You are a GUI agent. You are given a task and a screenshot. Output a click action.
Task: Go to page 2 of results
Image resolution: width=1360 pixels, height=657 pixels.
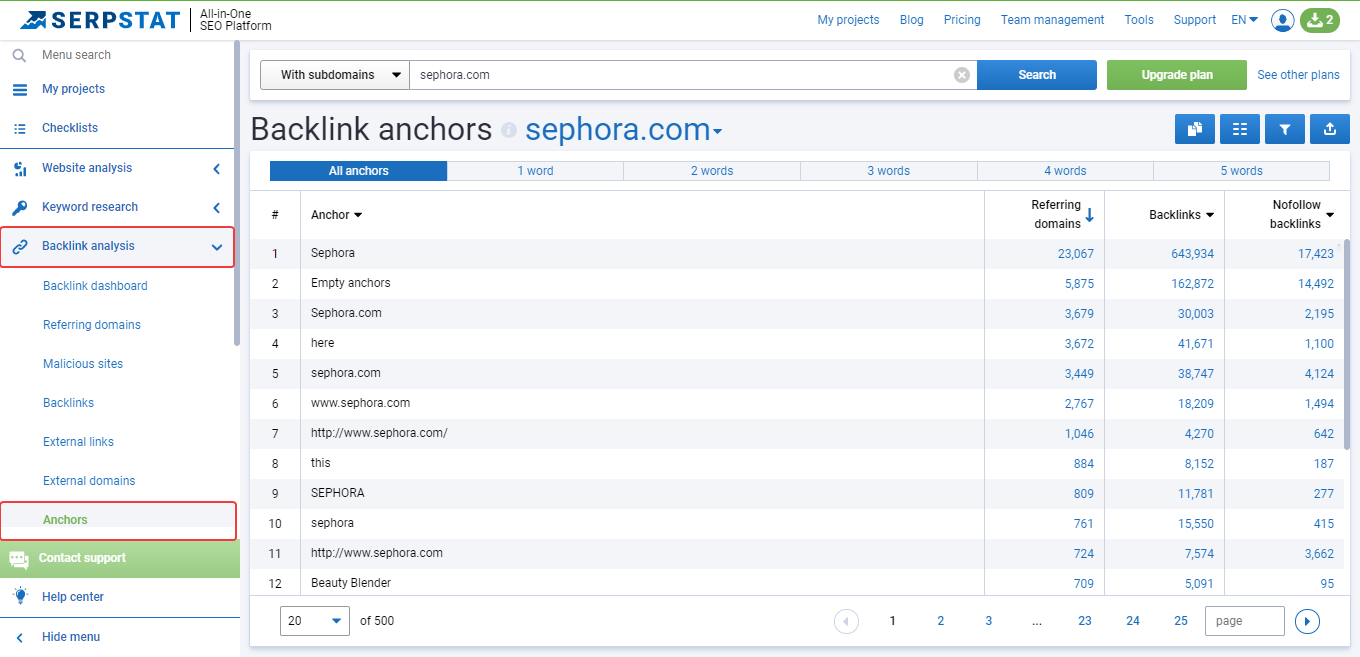coord(940,621)
